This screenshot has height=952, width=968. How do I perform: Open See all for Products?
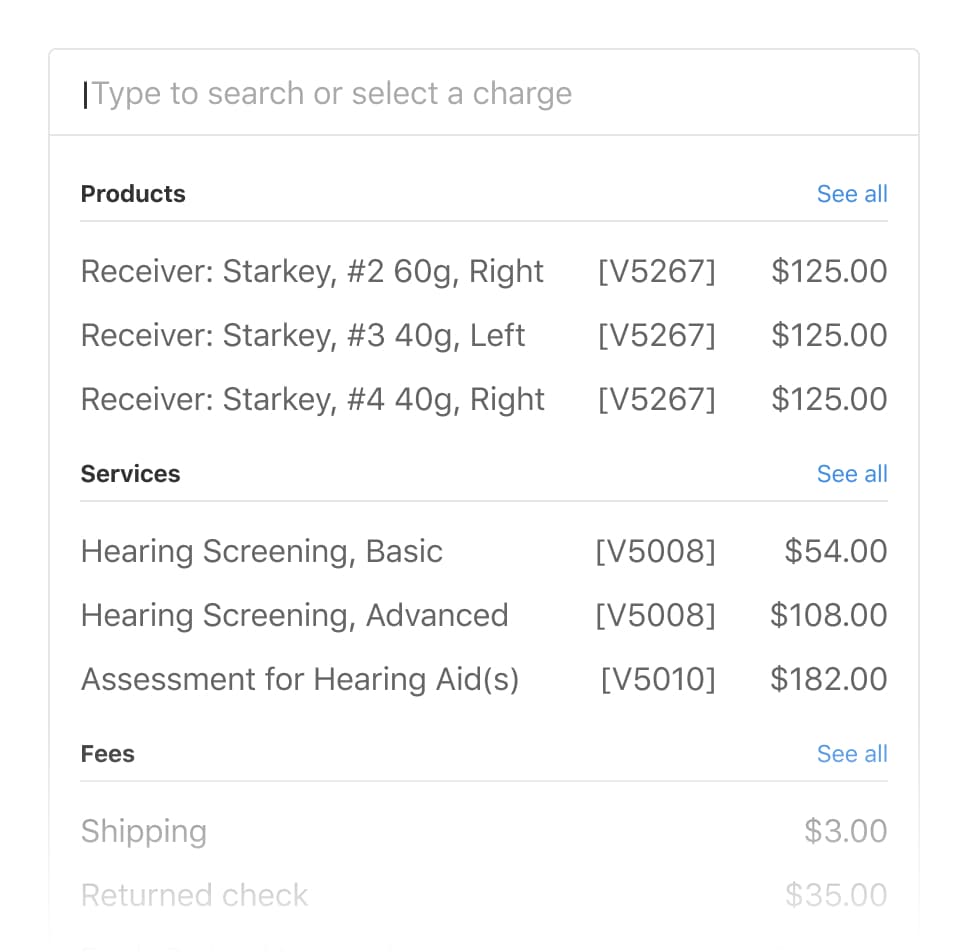852,194
